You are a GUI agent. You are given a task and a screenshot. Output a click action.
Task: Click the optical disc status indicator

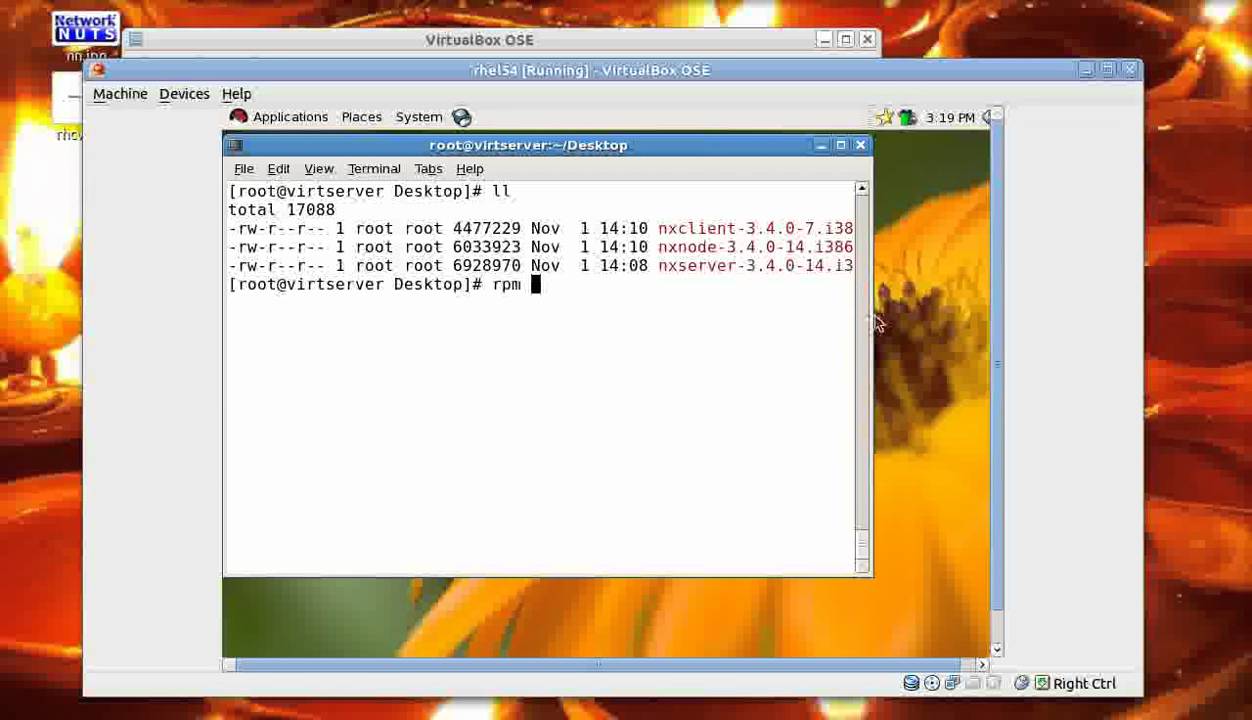pyautogui.click(x=932, y=683)
